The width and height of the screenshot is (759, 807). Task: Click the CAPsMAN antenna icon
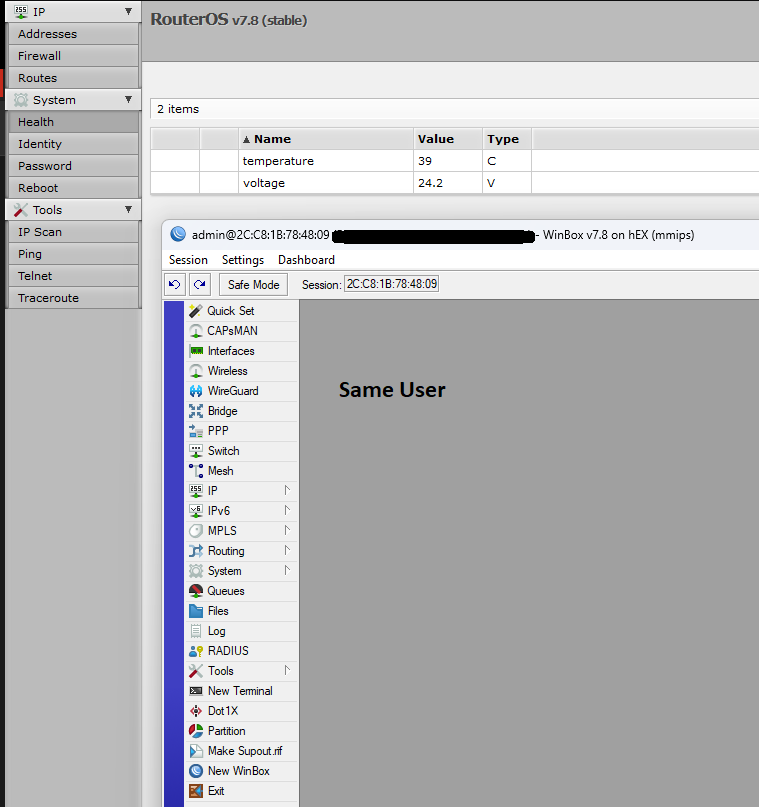pos(196,331)
